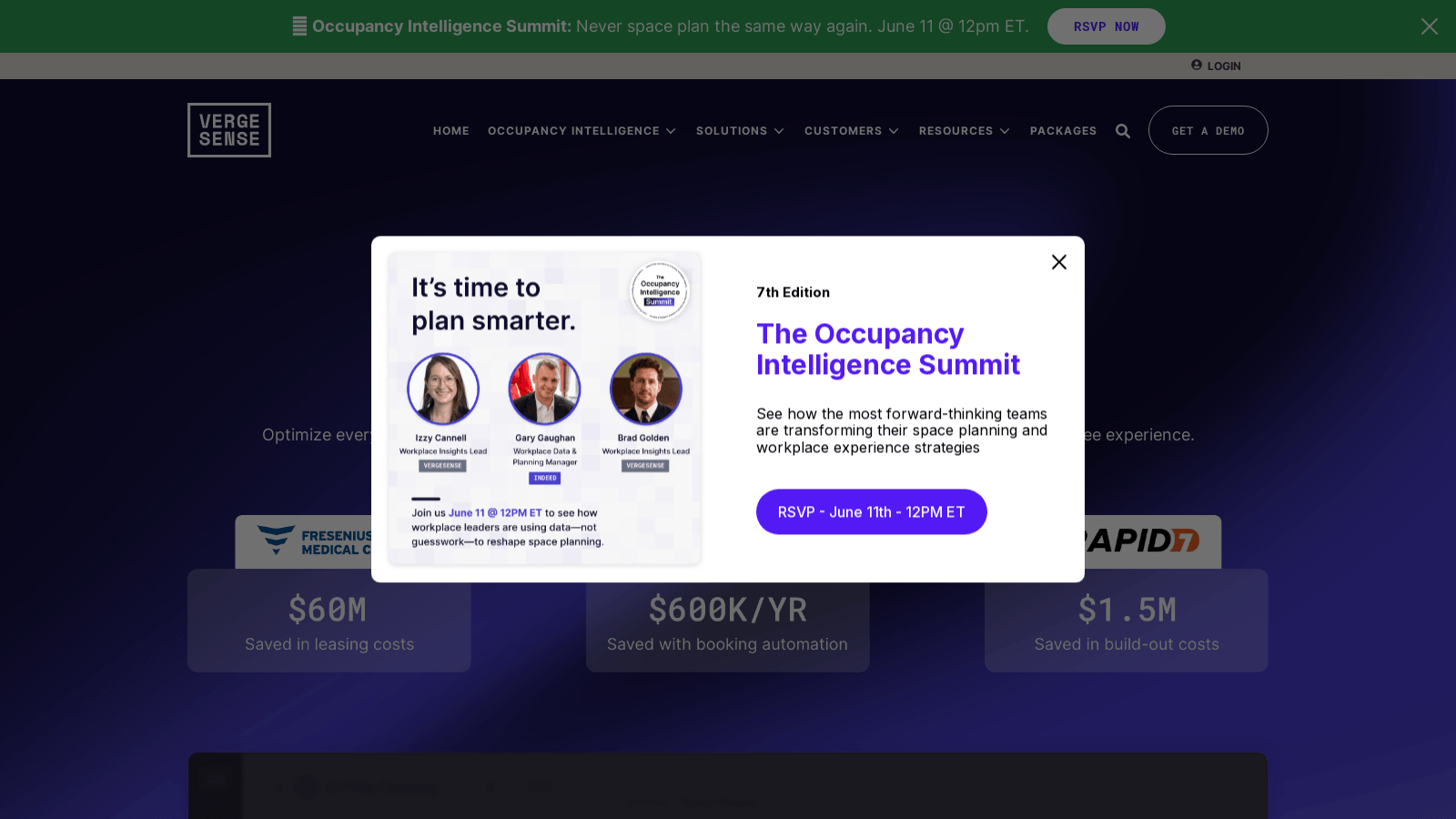This screenshot has width=1456, height=819.
Task: Click the $600K/YR booking automation card
Action: 727,621
